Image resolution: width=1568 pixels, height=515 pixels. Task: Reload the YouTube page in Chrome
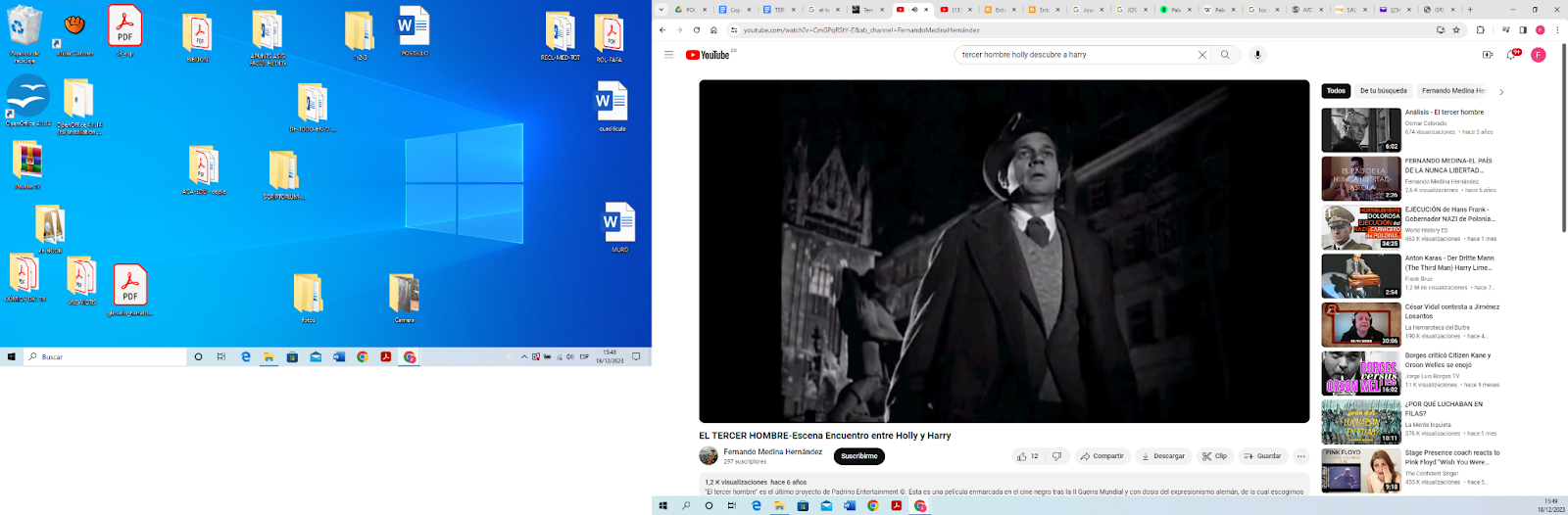point(697,30)
